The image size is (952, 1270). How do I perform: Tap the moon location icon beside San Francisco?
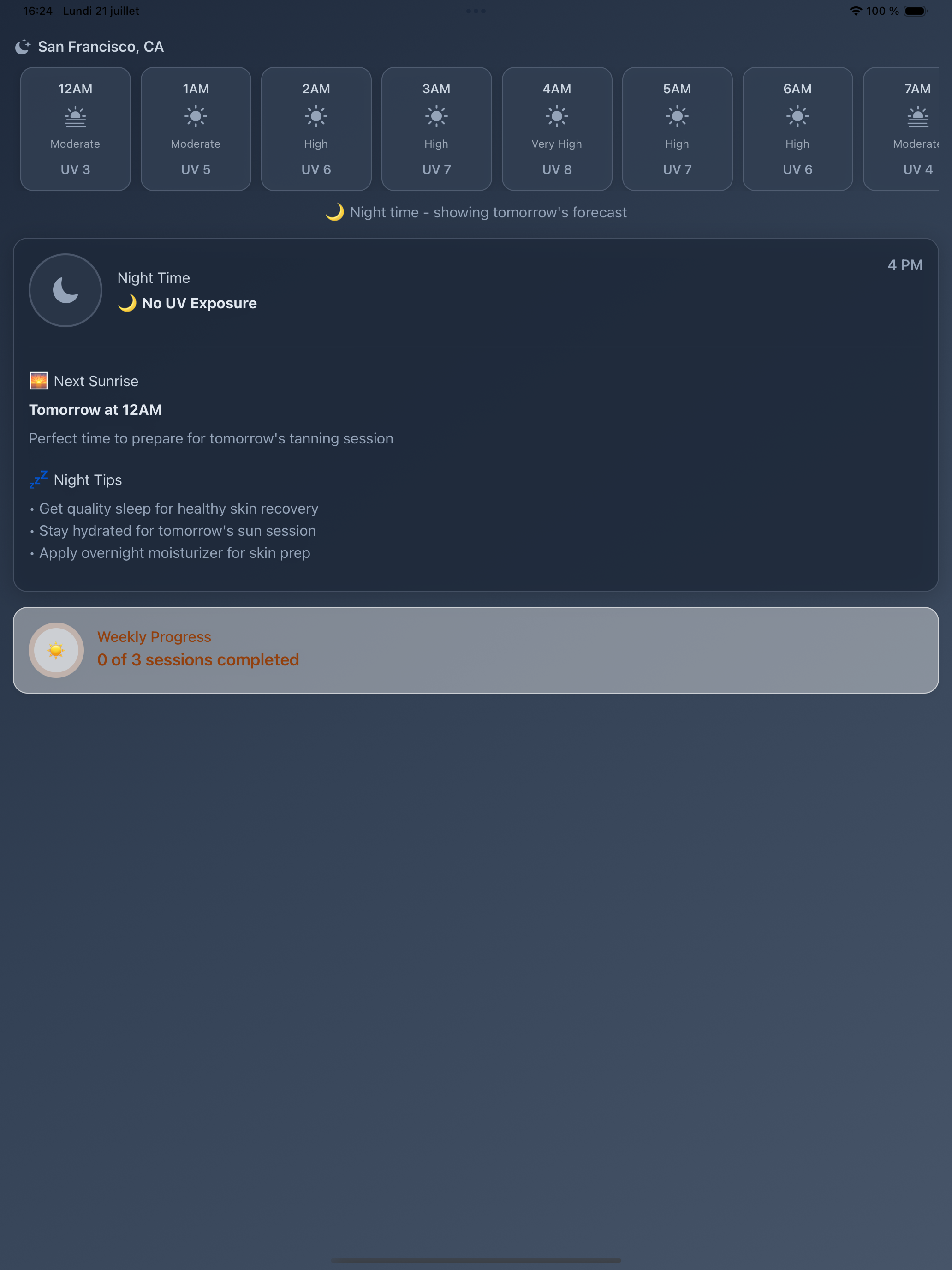click(x=23, y=47)
